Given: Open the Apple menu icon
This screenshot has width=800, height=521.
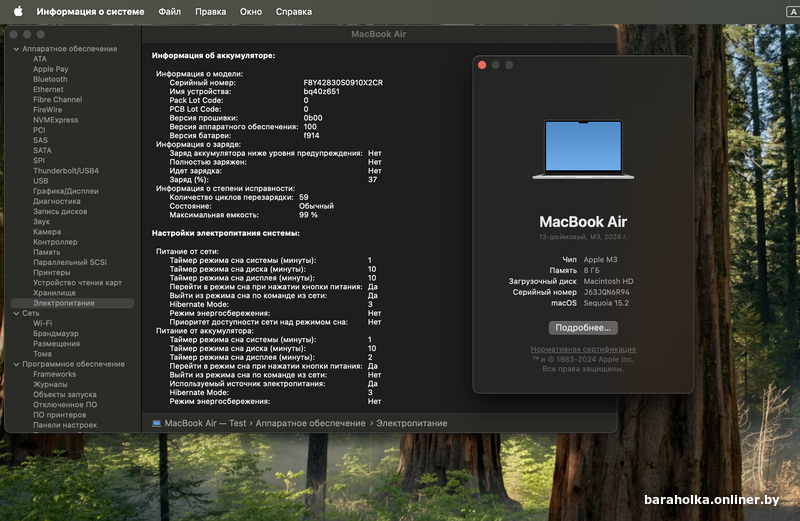Looking at the screenshot, I should click(x=17, y=12).
